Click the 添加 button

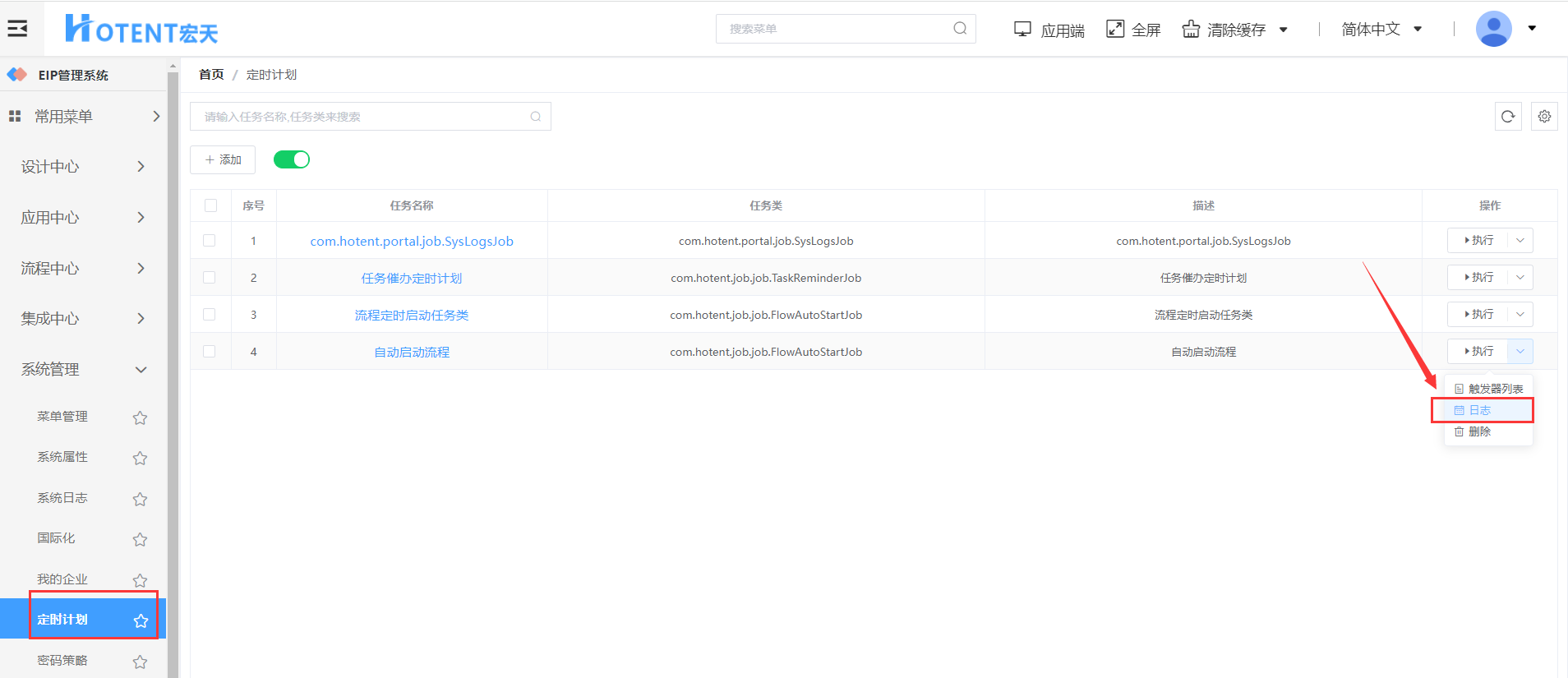click(223, 159)
